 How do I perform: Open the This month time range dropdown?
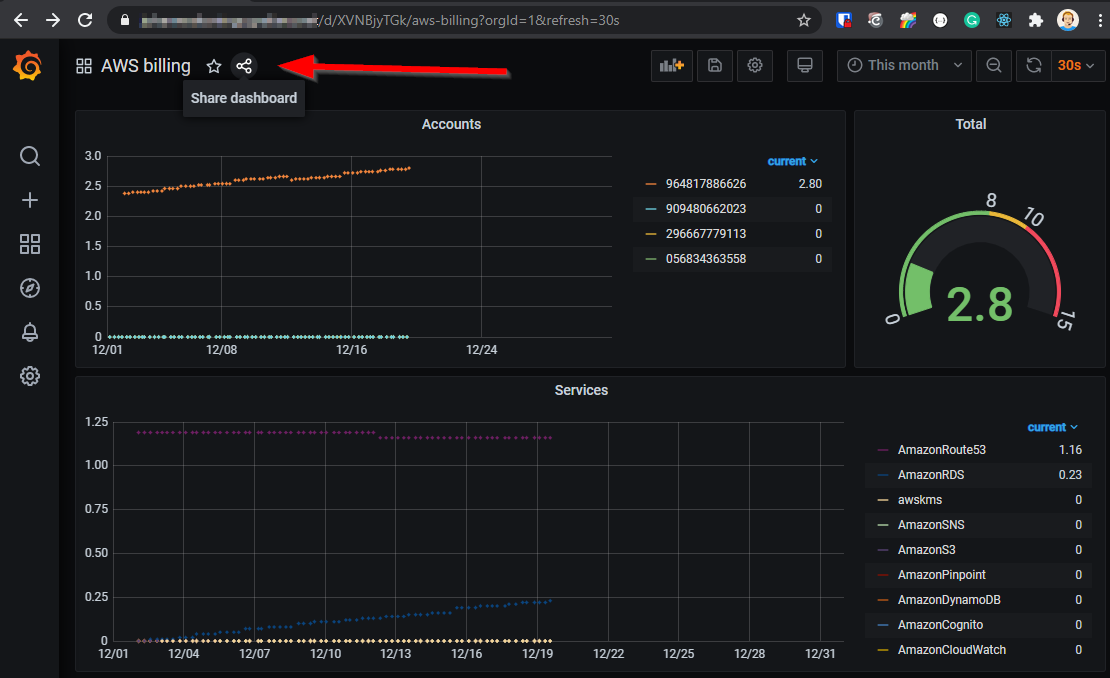(903, 65)
